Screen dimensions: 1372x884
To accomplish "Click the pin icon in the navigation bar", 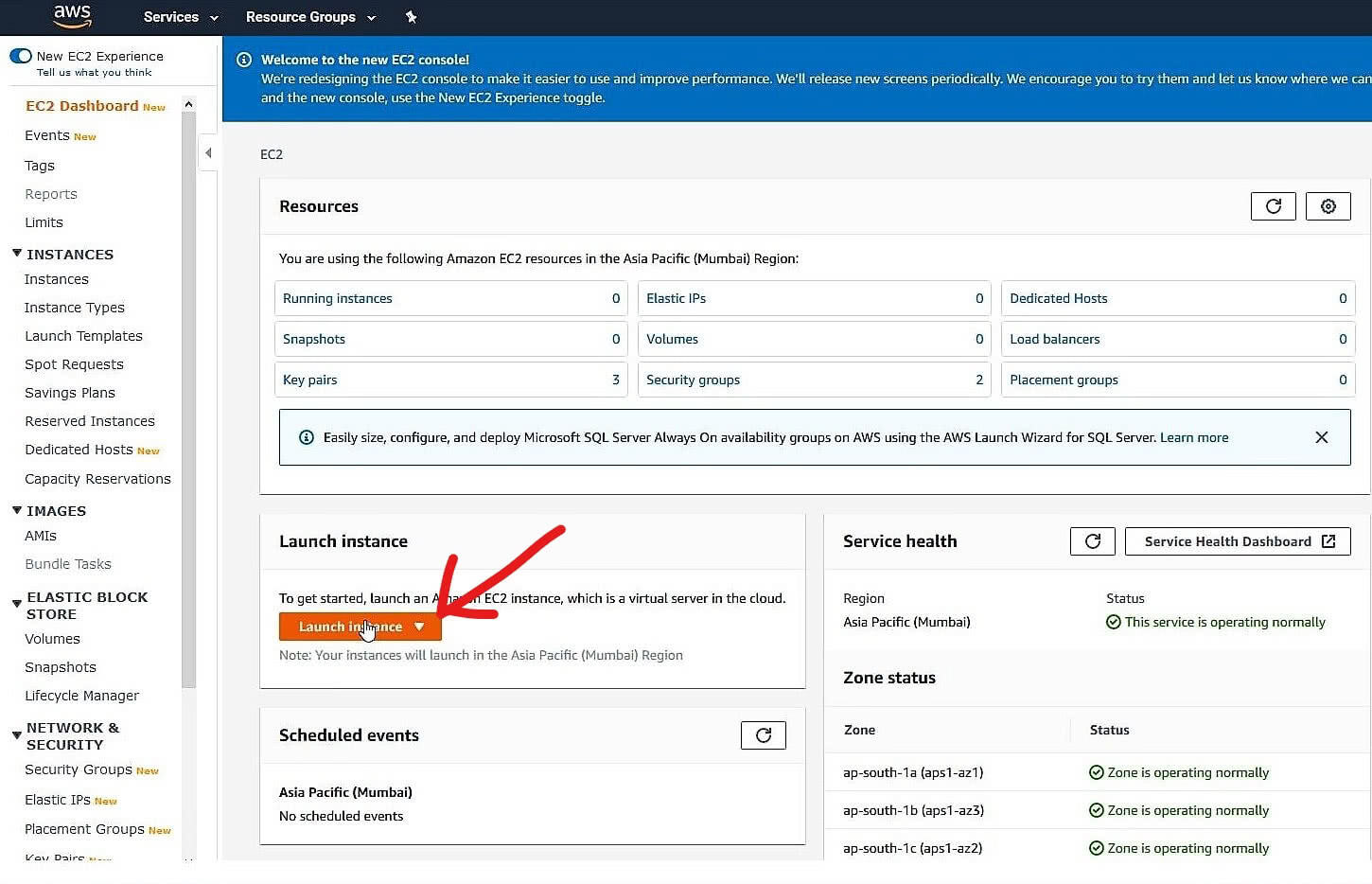I will pos(411,16).
